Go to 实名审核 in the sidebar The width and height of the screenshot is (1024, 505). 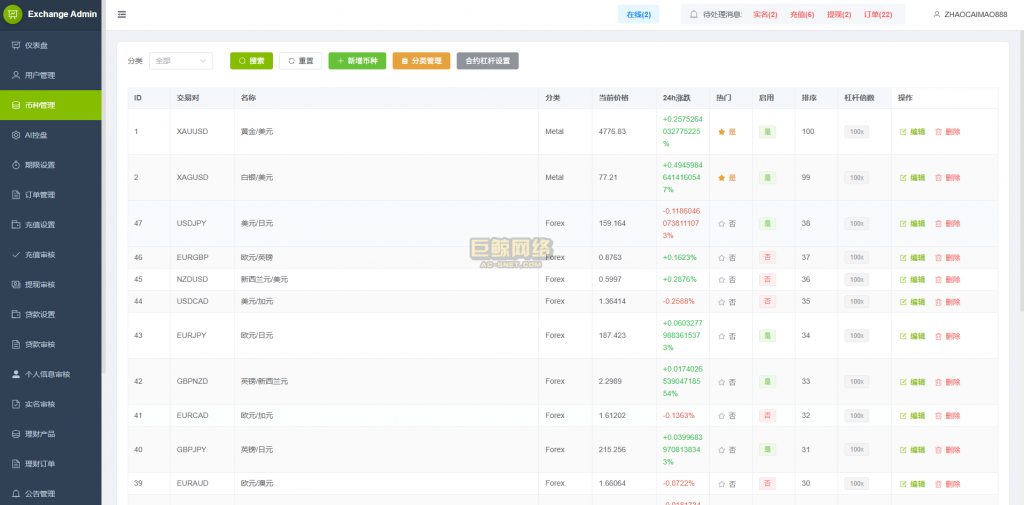50,404
